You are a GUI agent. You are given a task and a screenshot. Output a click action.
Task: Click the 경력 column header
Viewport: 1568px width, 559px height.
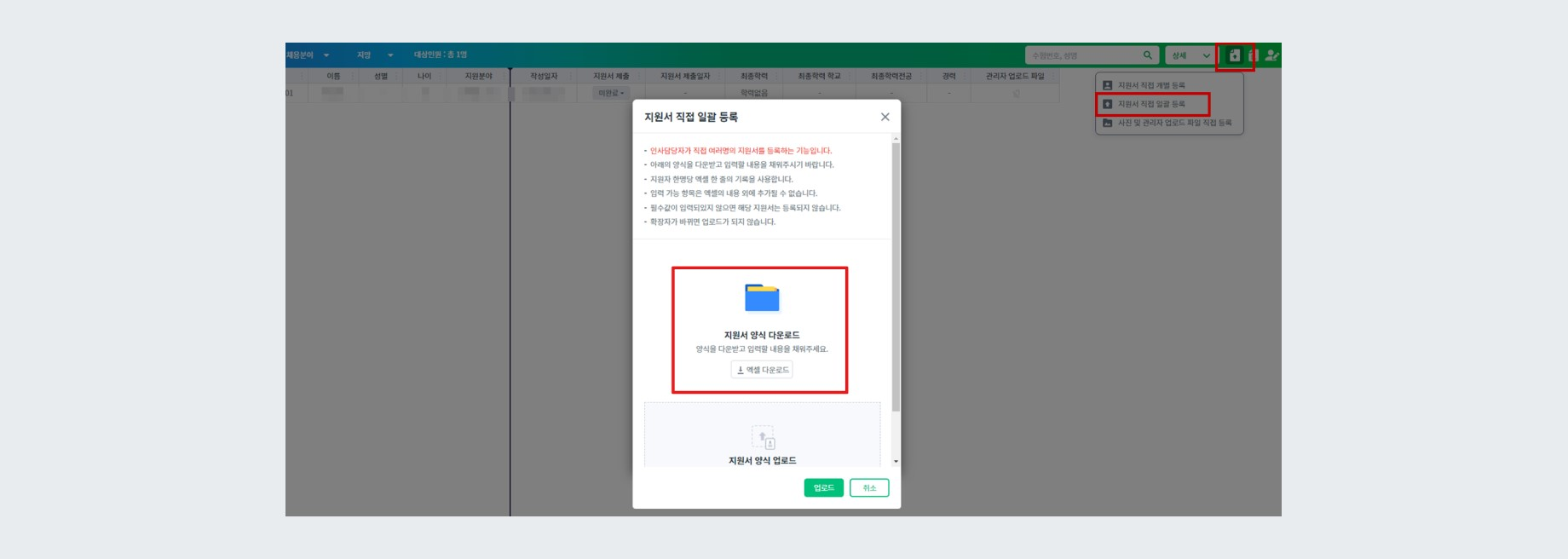click(x=949, y=76)
